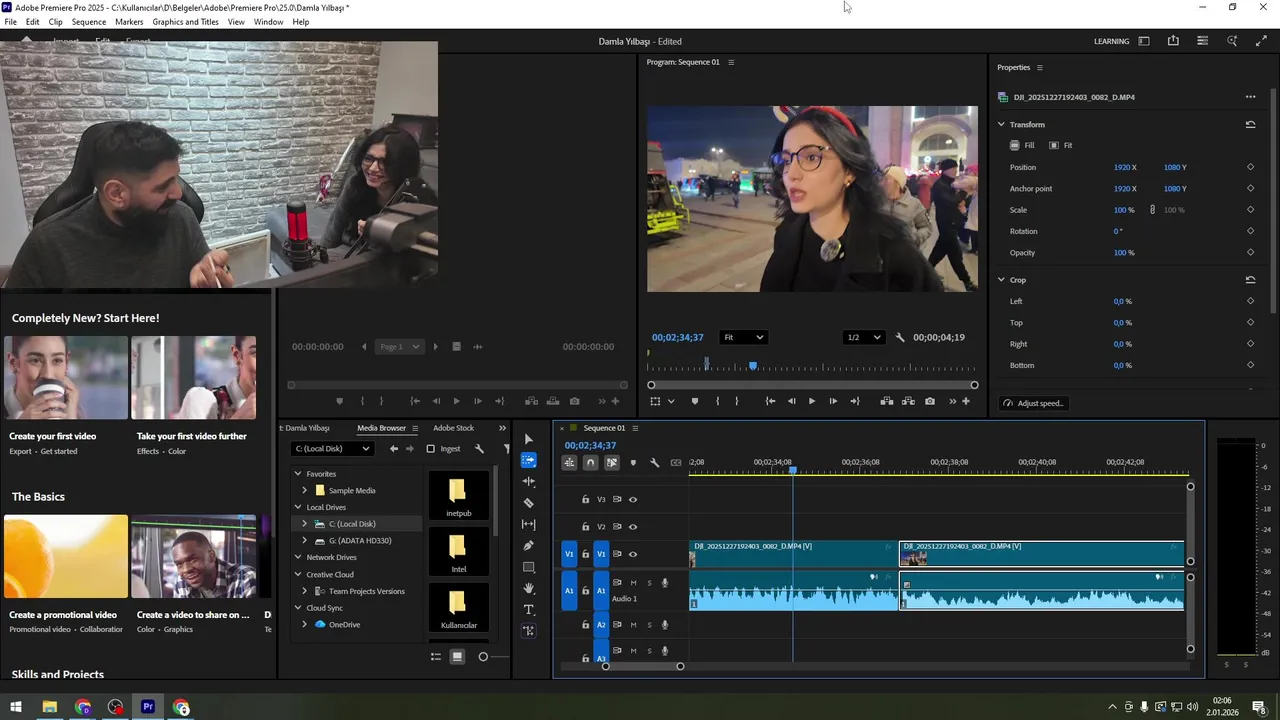Screen dimensions: 1280x720
Task: Mark In point in Program monitor
Action: 717,401
